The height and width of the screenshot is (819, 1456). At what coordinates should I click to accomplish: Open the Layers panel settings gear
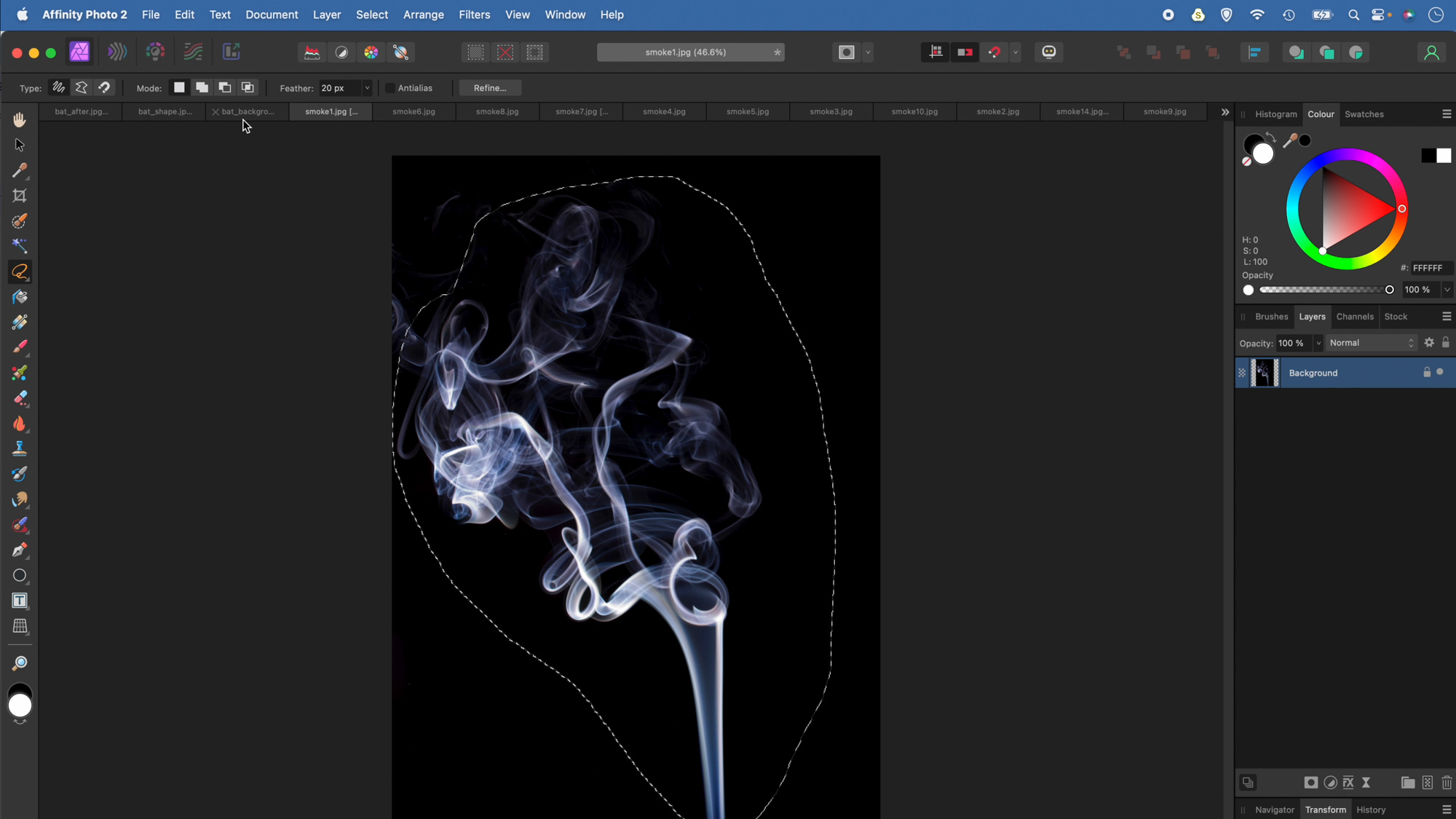(x=1429, y=343)
